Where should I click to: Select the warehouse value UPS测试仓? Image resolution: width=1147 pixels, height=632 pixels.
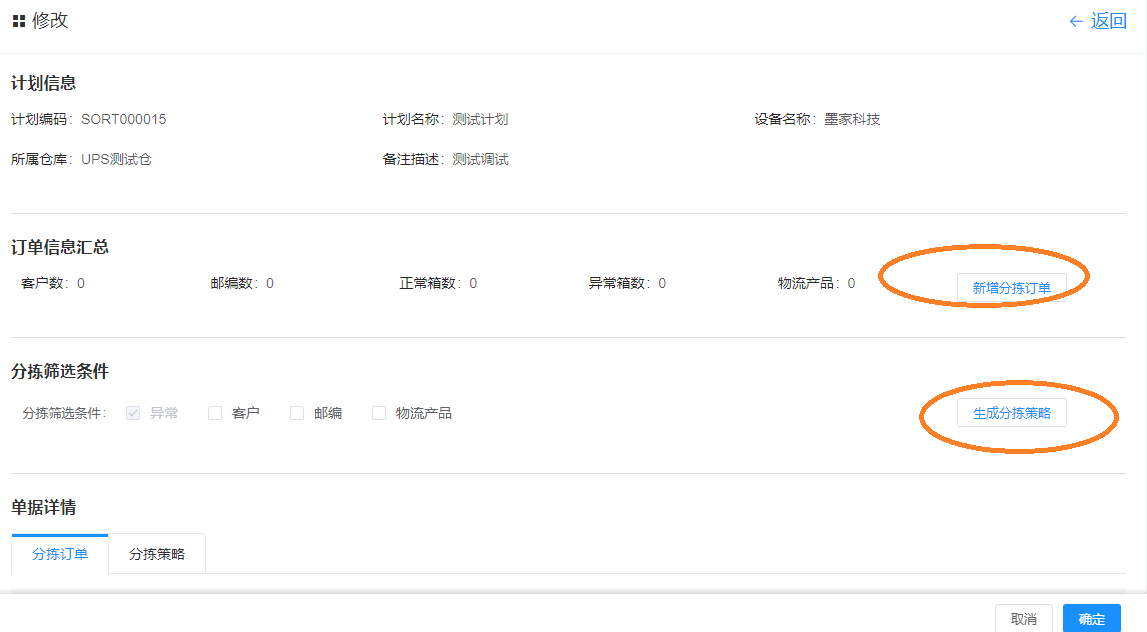pyautogui.click(x=116, y=159)
